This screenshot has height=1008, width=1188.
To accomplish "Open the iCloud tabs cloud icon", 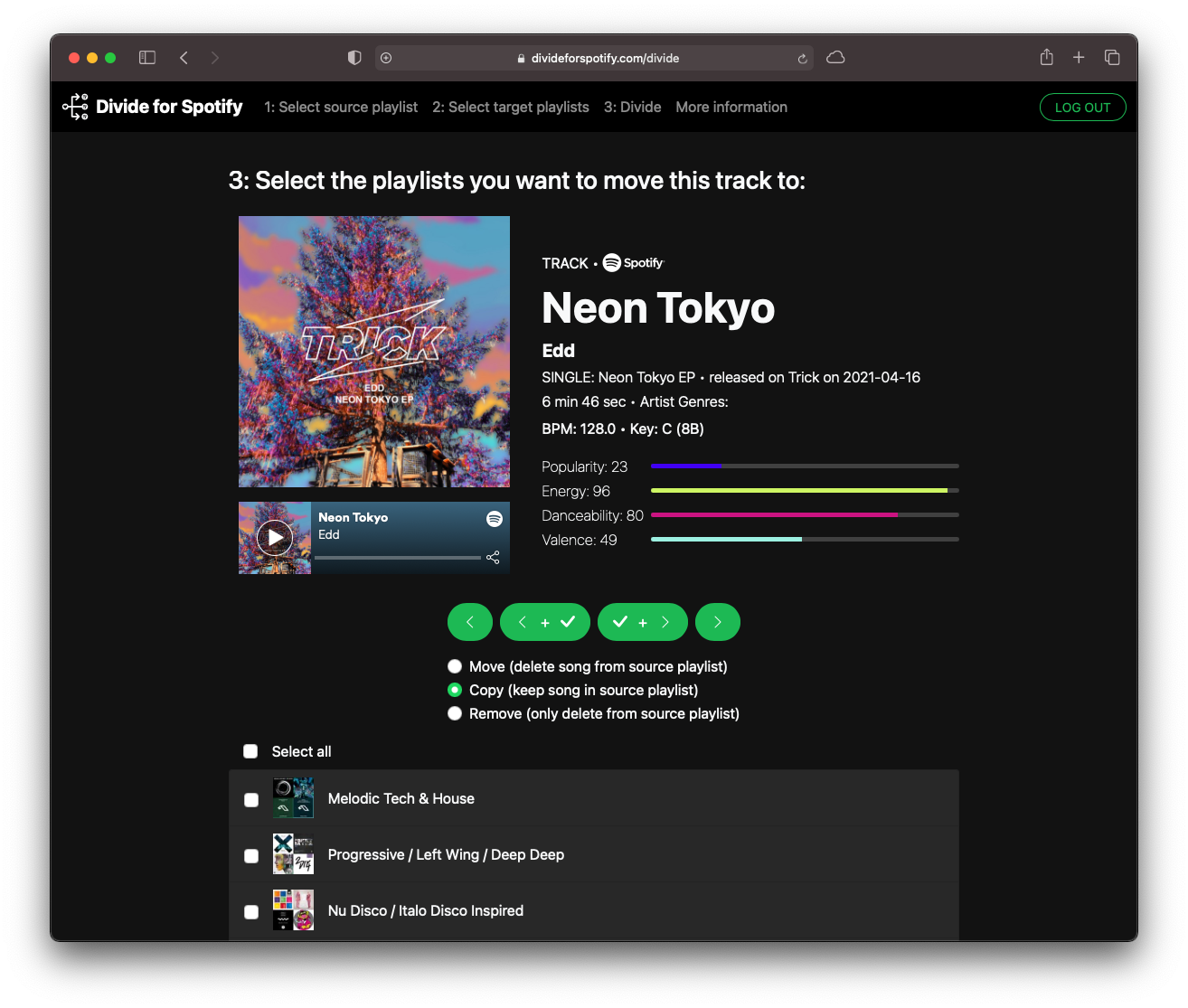I will click(x=835, y=58).
